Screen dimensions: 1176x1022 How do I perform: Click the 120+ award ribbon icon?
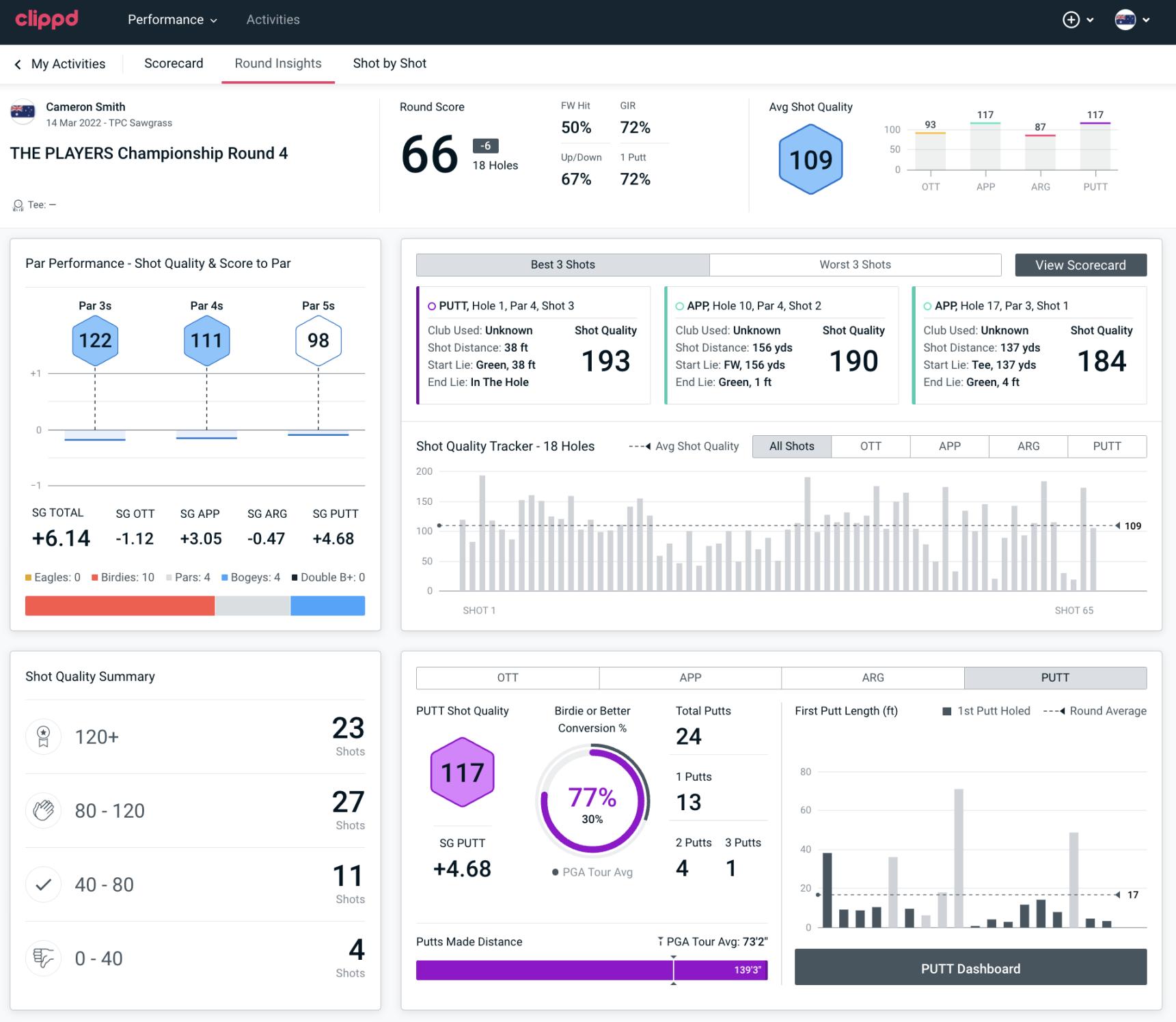[43, 736]
